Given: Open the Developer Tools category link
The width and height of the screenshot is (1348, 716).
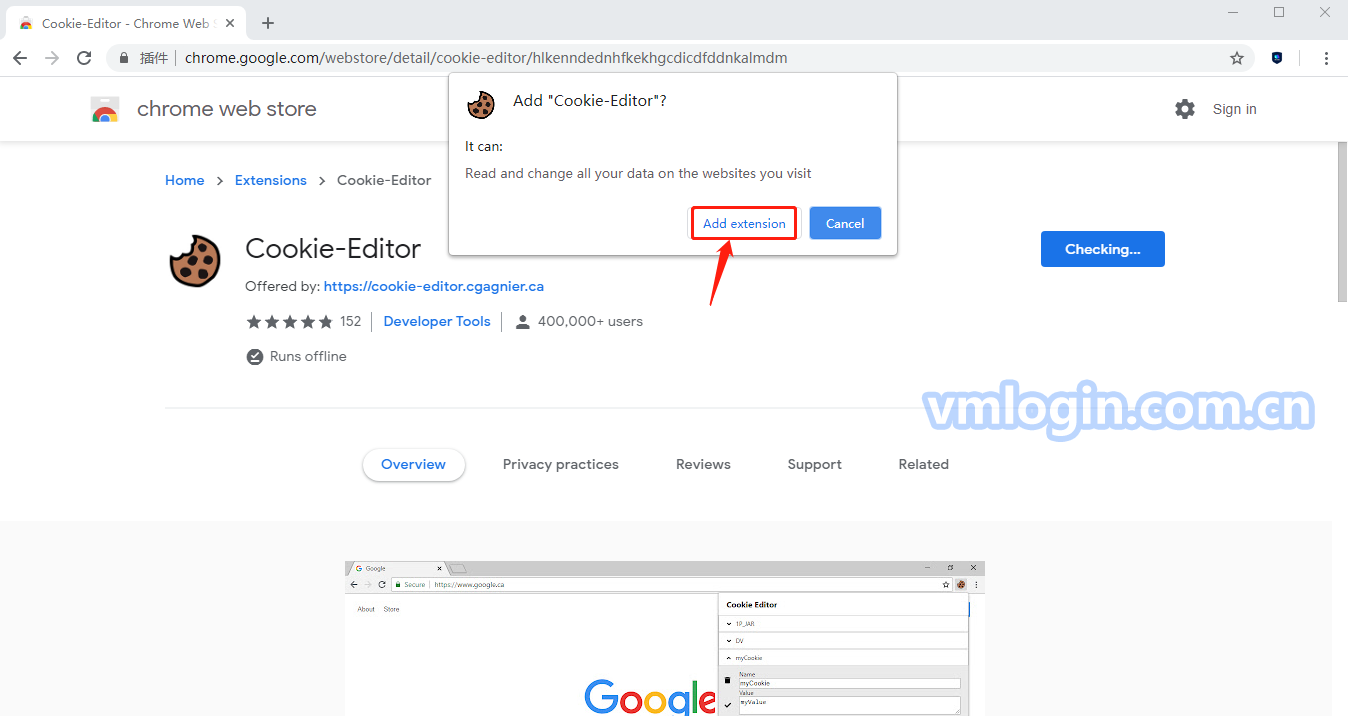Looking at the screenshot, I should click(x=437, y=321).
